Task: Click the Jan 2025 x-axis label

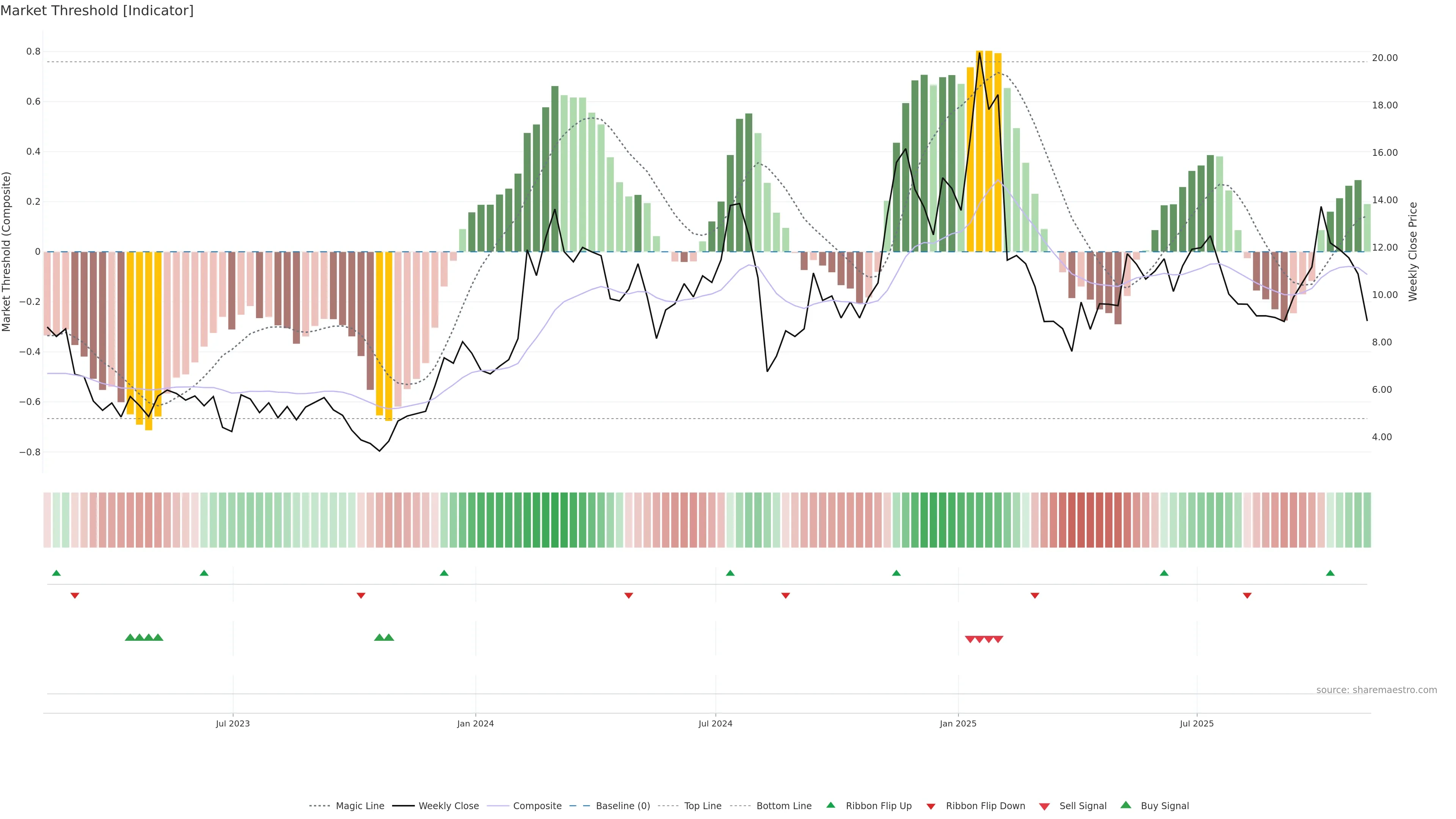Action: (957, 723)
